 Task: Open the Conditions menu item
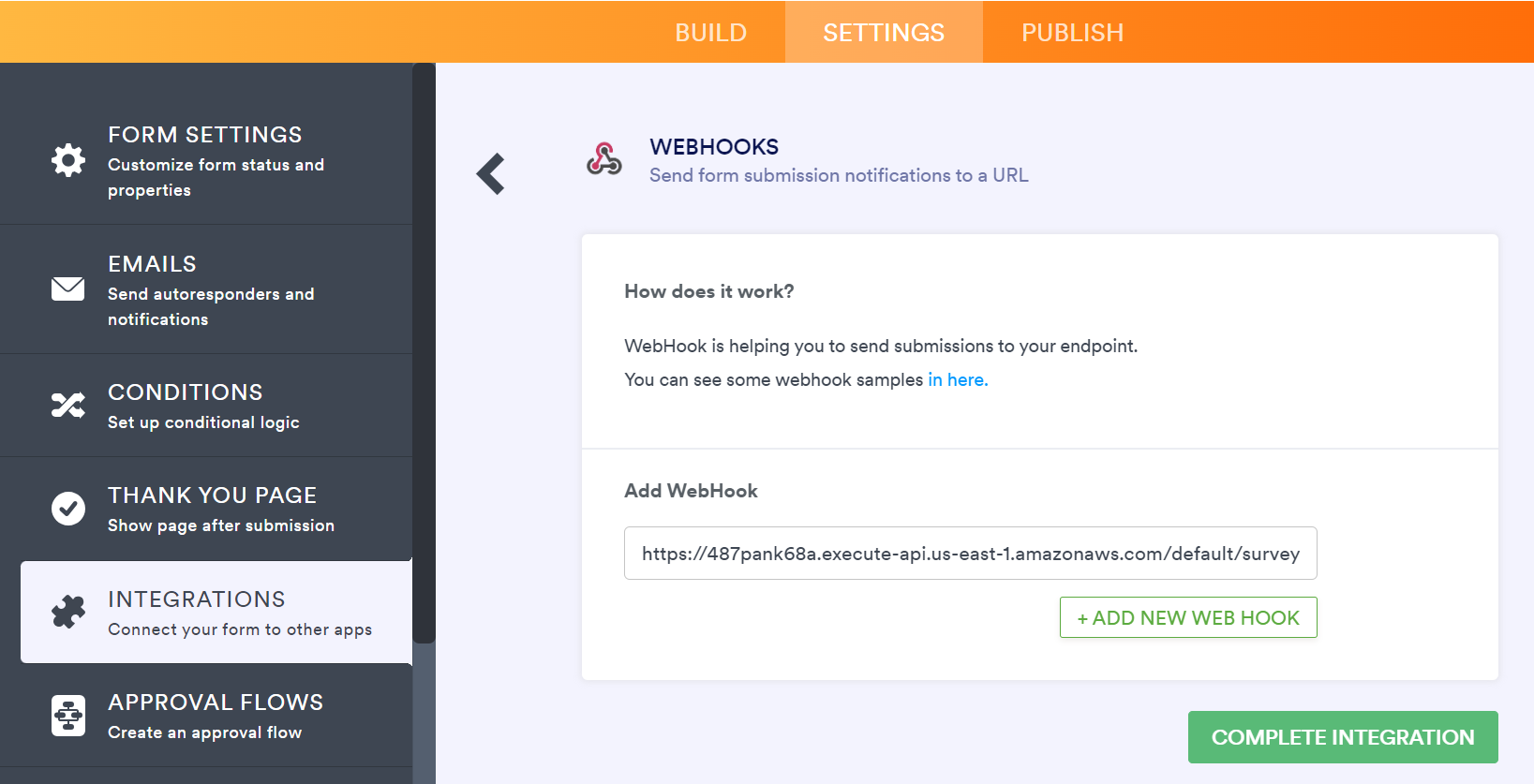point(203,406)
